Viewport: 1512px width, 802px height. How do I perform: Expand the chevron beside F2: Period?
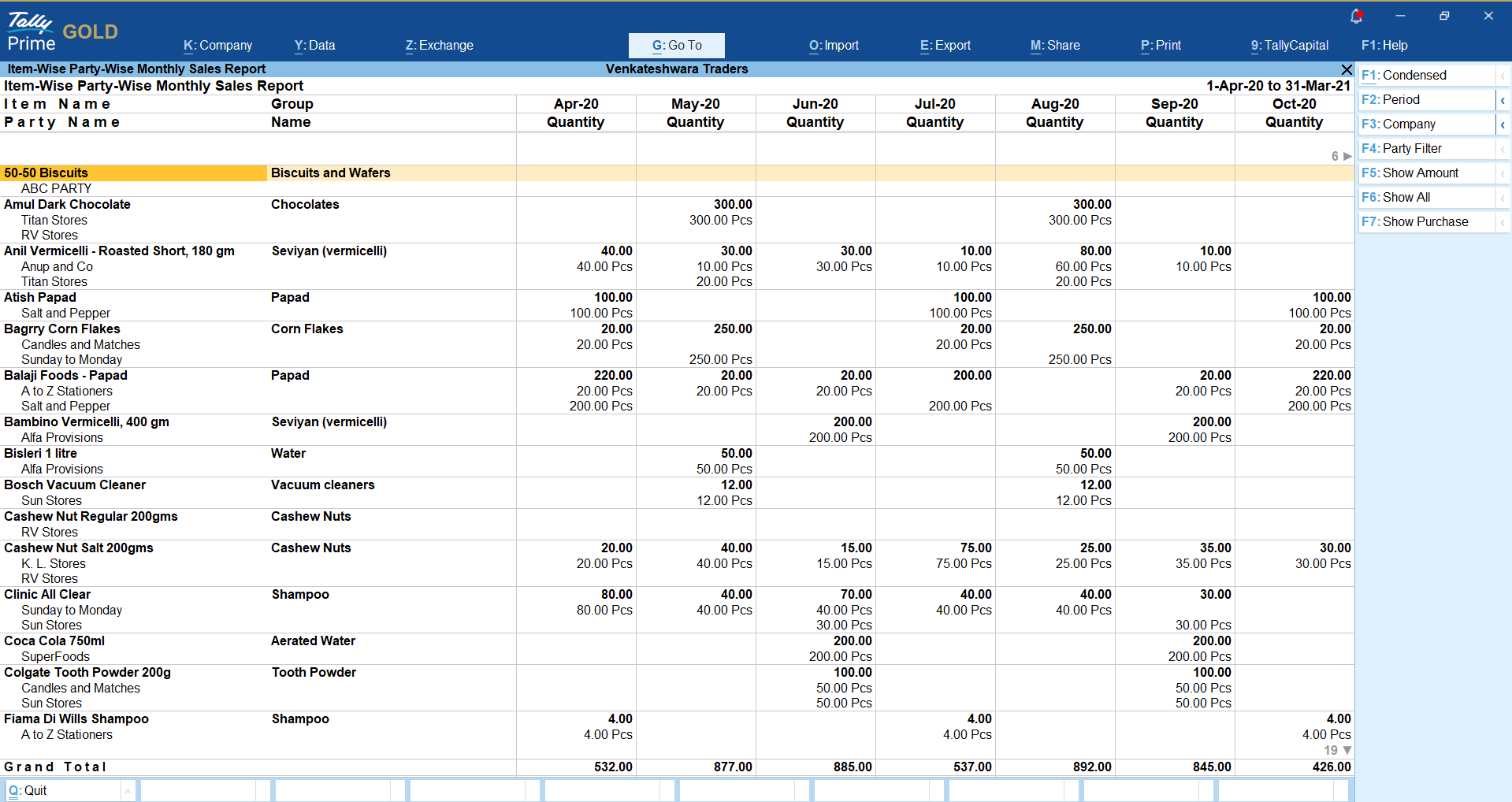(1503, 100)
